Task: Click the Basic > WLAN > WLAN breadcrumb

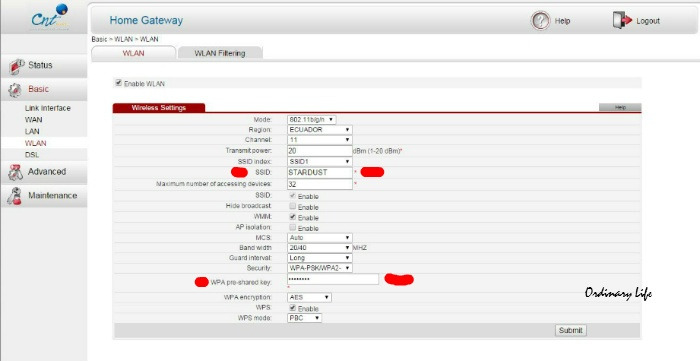Action: 125,39
